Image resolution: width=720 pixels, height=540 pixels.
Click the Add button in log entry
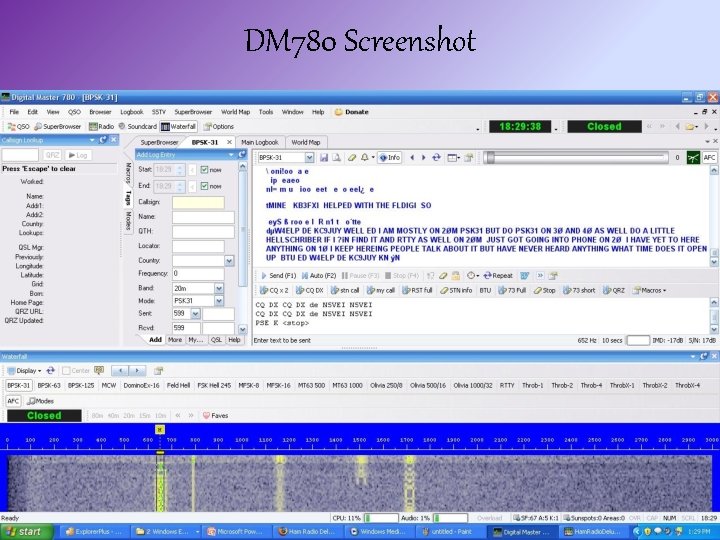coord(155,340)
